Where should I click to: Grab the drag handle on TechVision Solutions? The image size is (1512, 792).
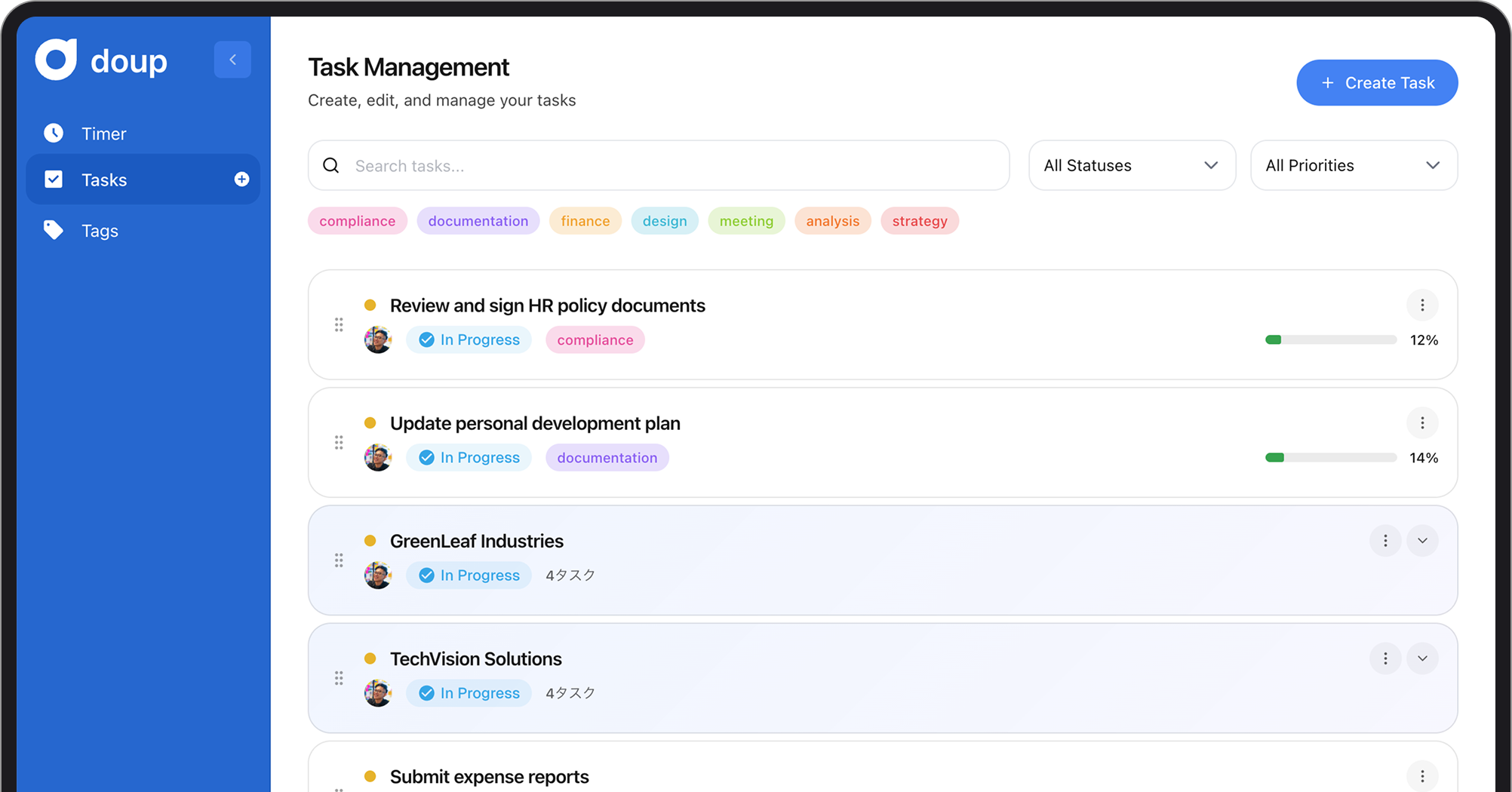(x=339, y=678)
